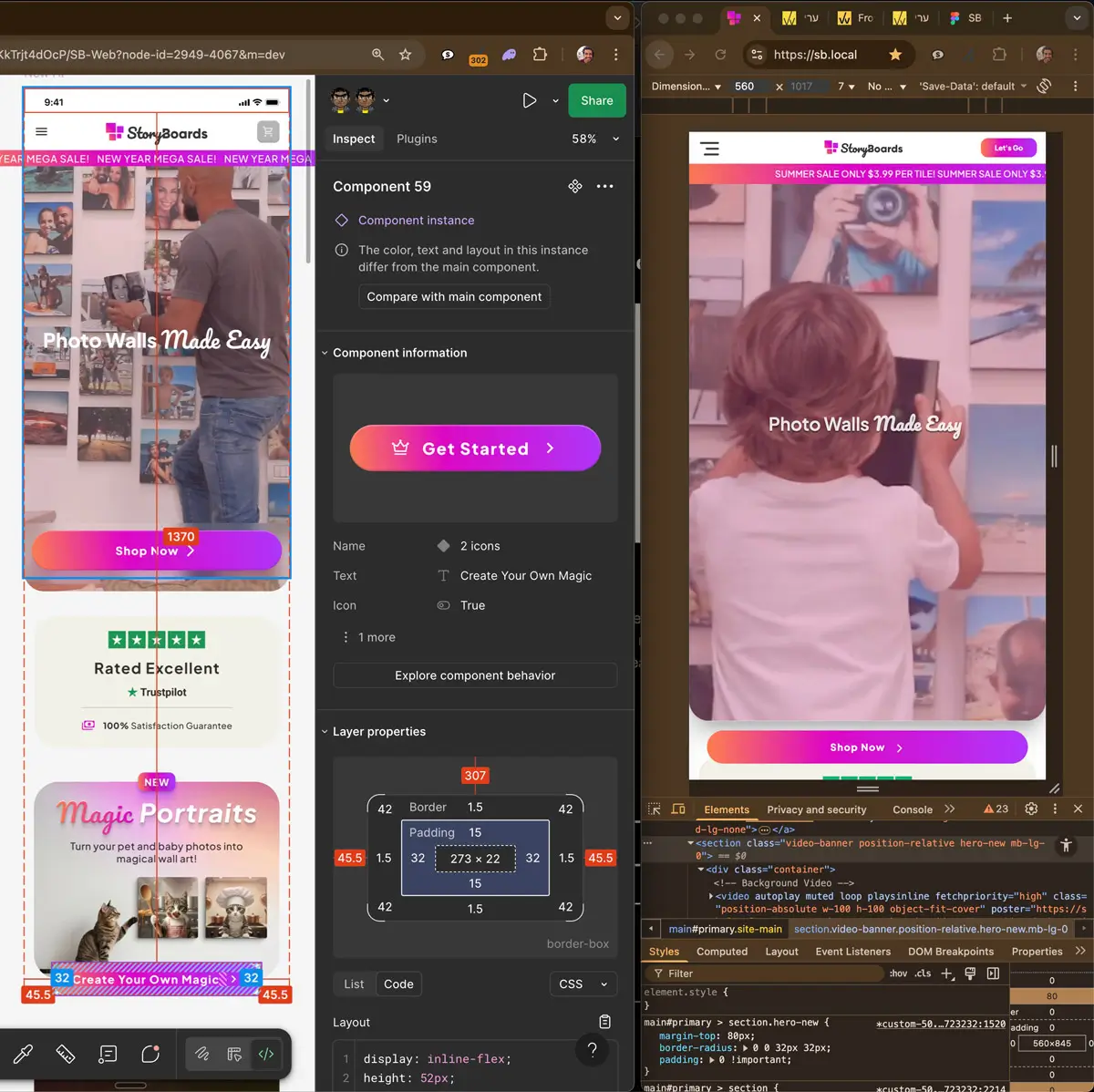Click the 23 warnings indicator in DevTools
1094x1092 pixels.
(998, 809)
